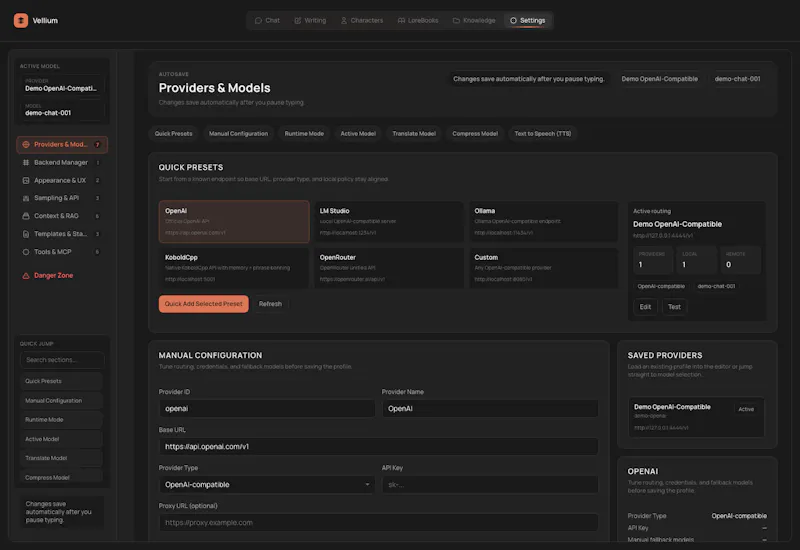Open Sampling & API settings section
The image size is (800, 550).
pos(62,198)
